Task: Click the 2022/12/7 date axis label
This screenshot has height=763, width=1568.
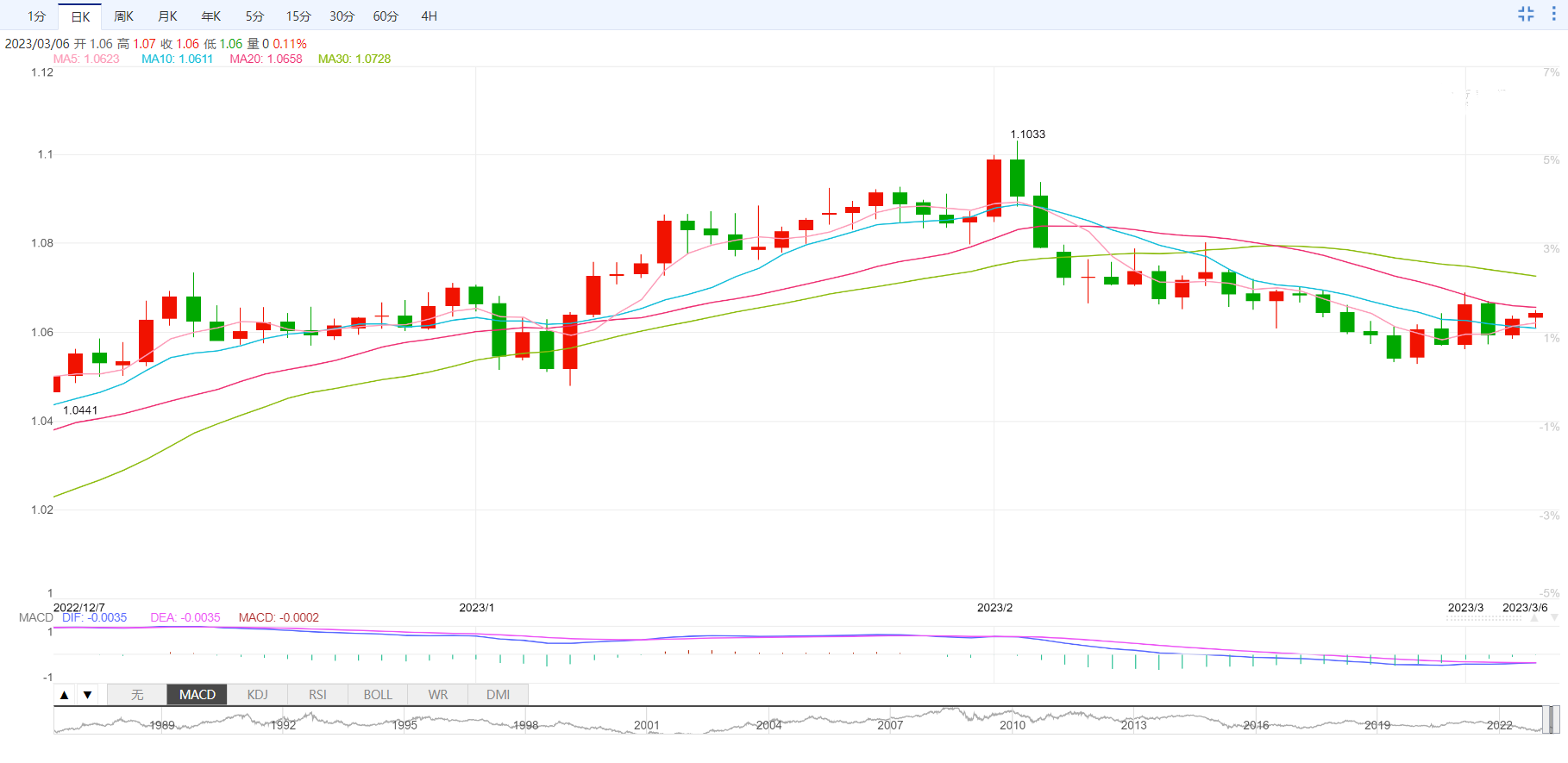Action: tap(78, 608)
